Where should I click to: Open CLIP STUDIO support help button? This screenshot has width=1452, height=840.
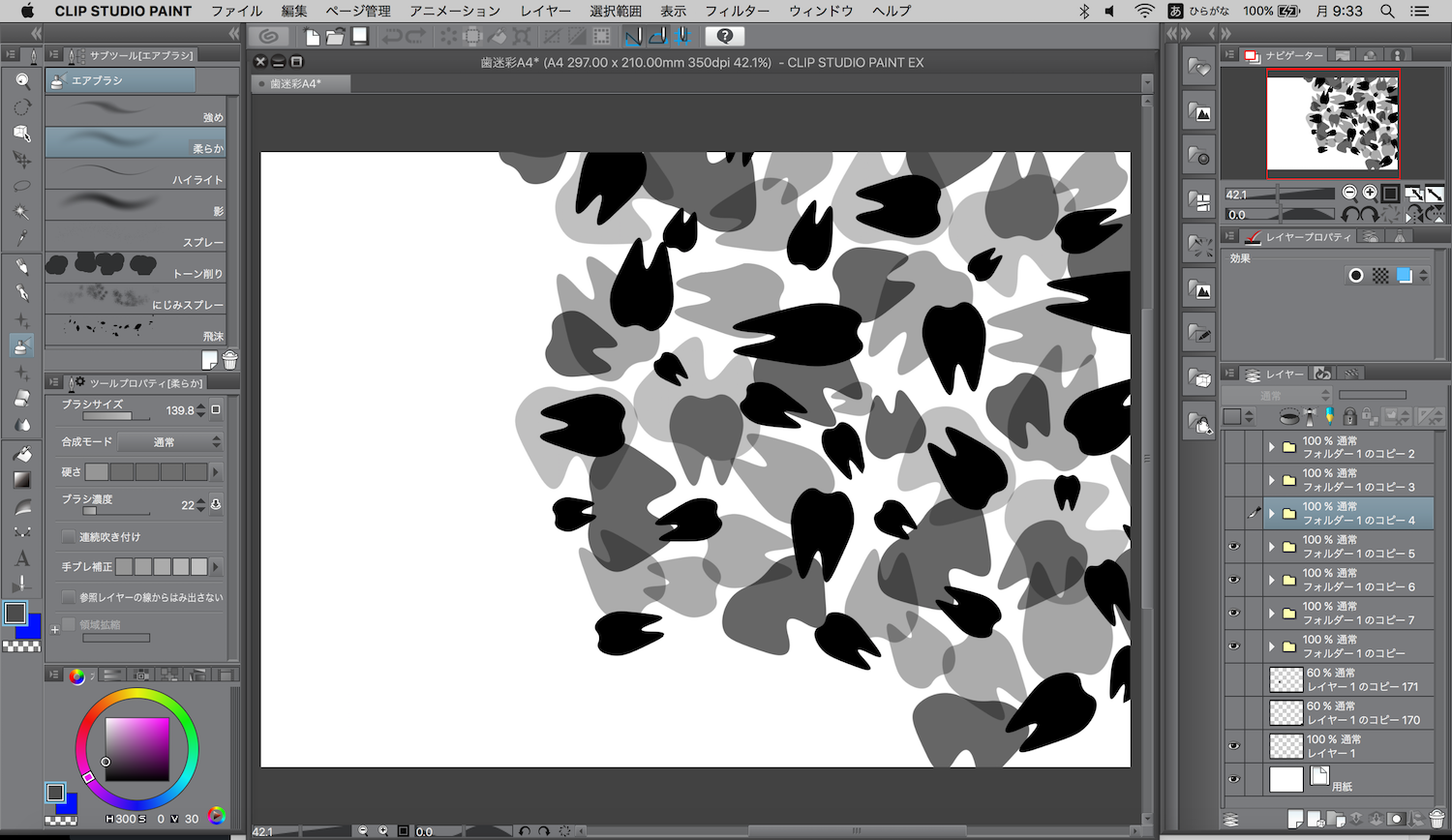point(725,37)
